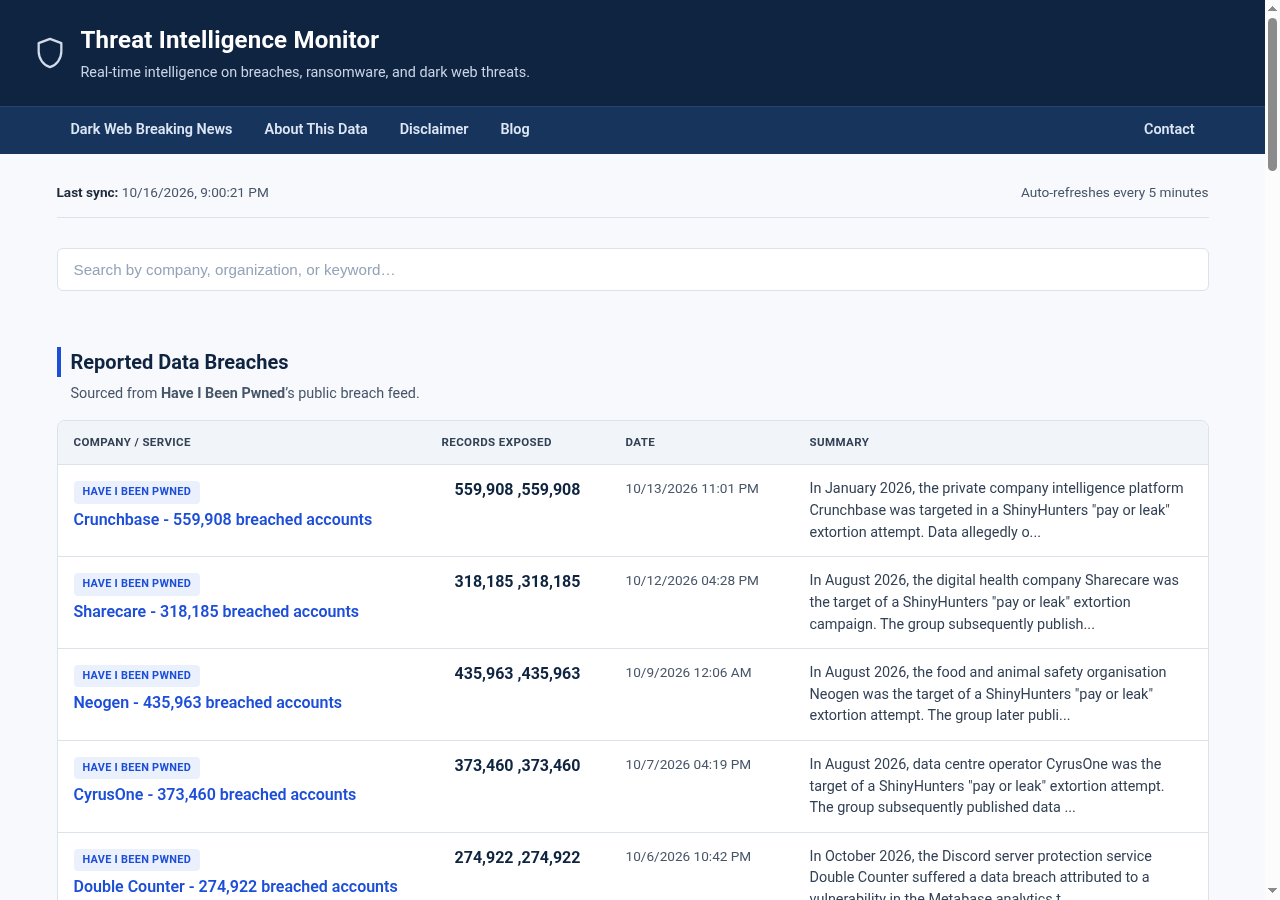Click the CyrusOne breach summary text
Screen dimensions: 1280x900
tap(987, 786)
